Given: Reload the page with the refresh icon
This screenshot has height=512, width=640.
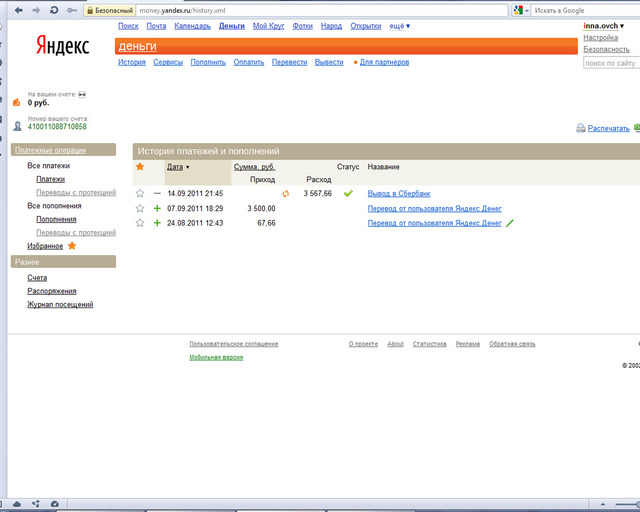Looking at the screenshot, I should [54, 10].
